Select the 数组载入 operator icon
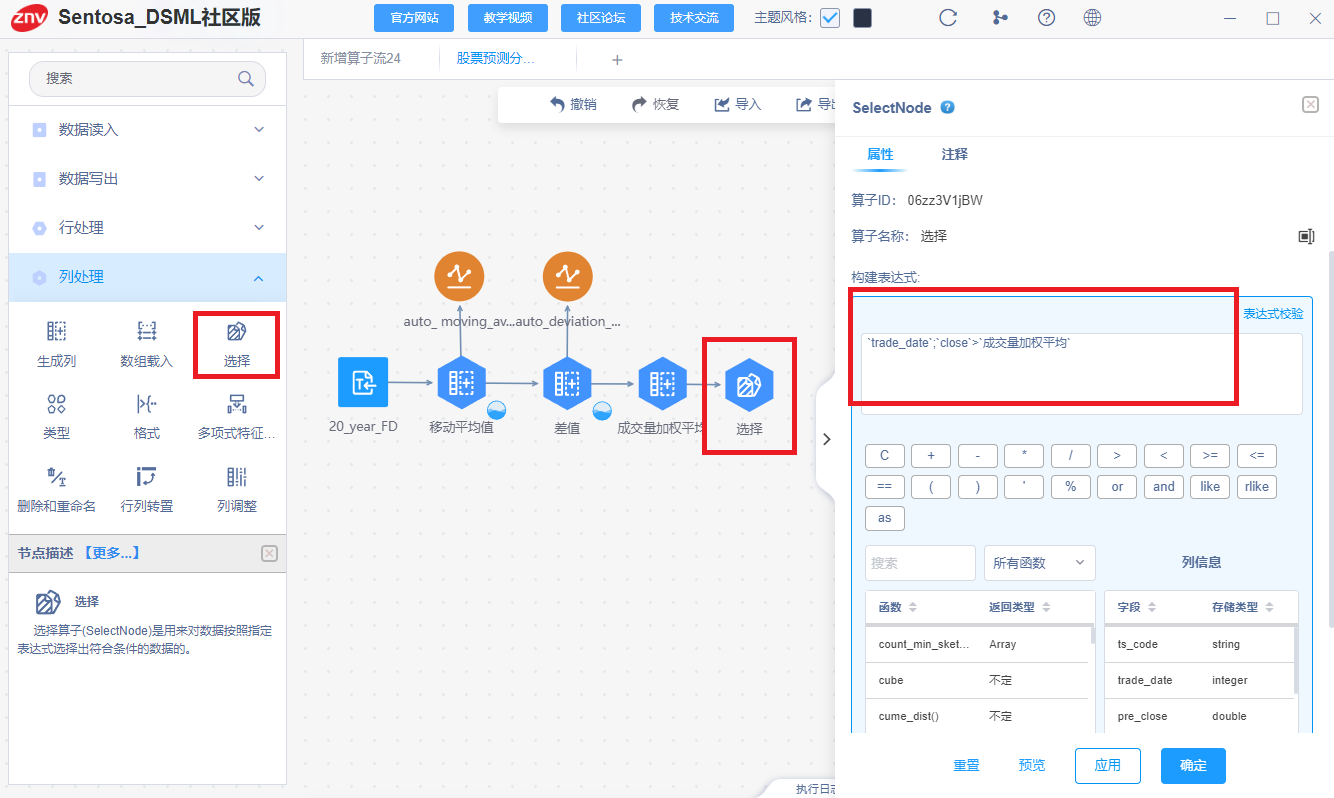This screenshot has width=1334, height=798. (147, 331)
